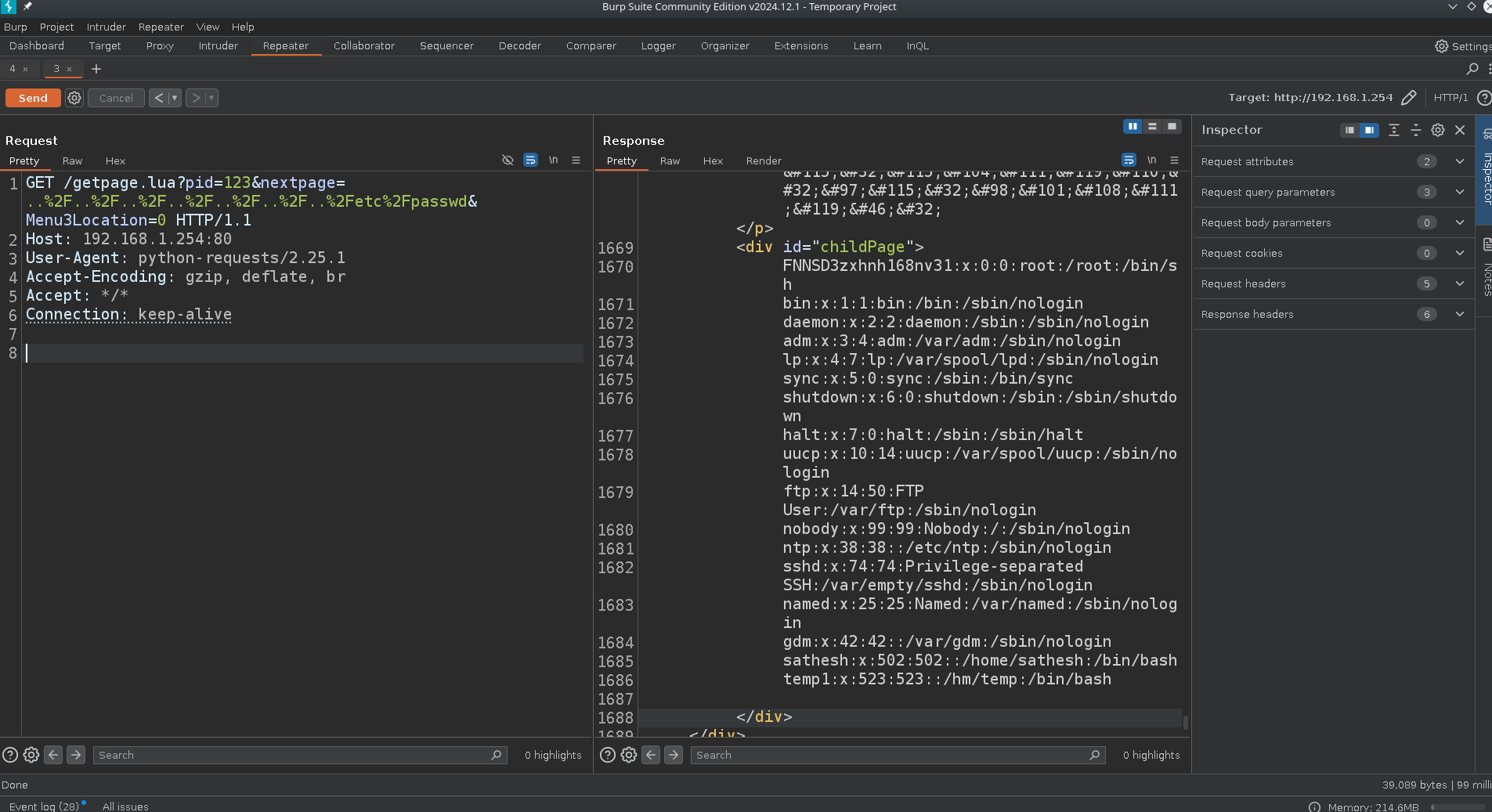
Task: Toggle show newline characters in Request
Action: [x=554, y=160]
